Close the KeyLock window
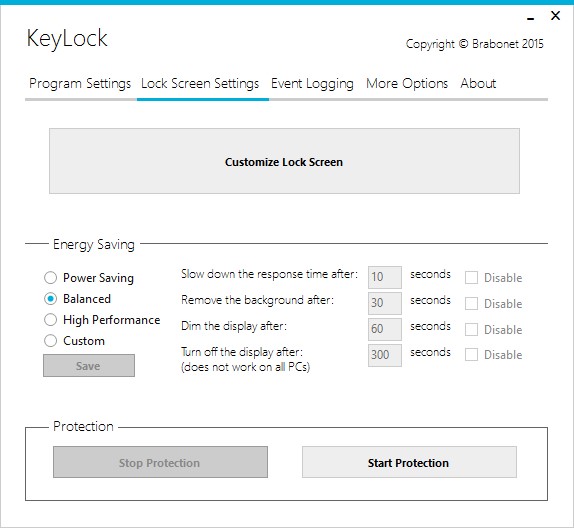 [x=555, y=16]
